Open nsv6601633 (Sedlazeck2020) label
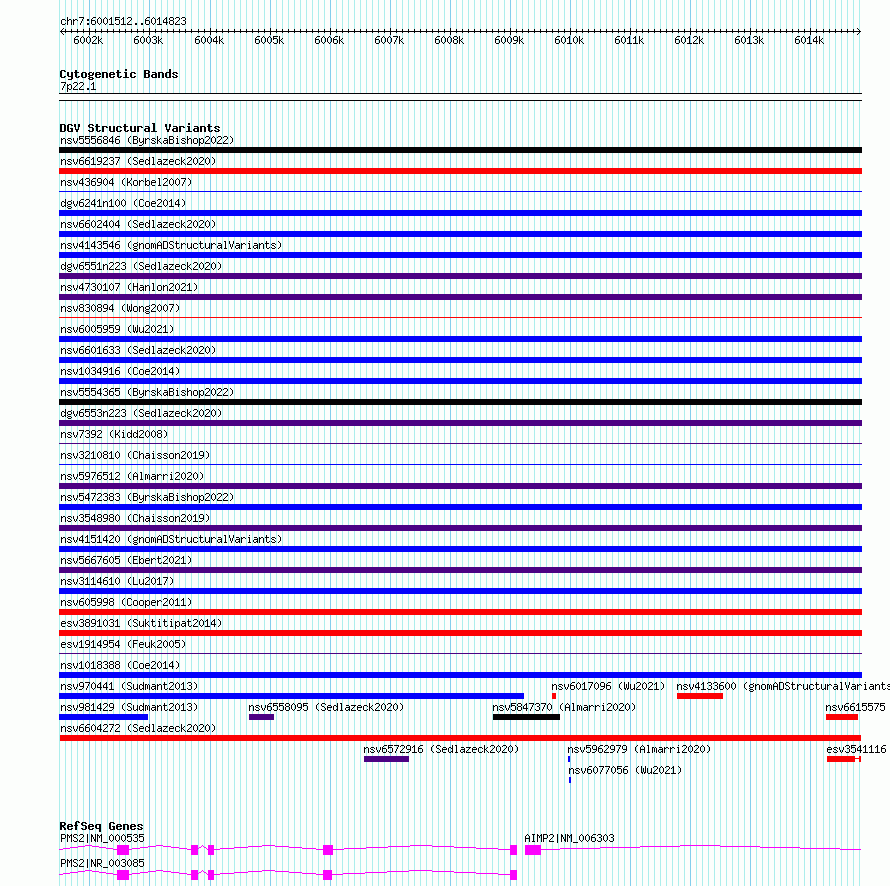This screenshot has height=886, width=890. coord(138,350)
